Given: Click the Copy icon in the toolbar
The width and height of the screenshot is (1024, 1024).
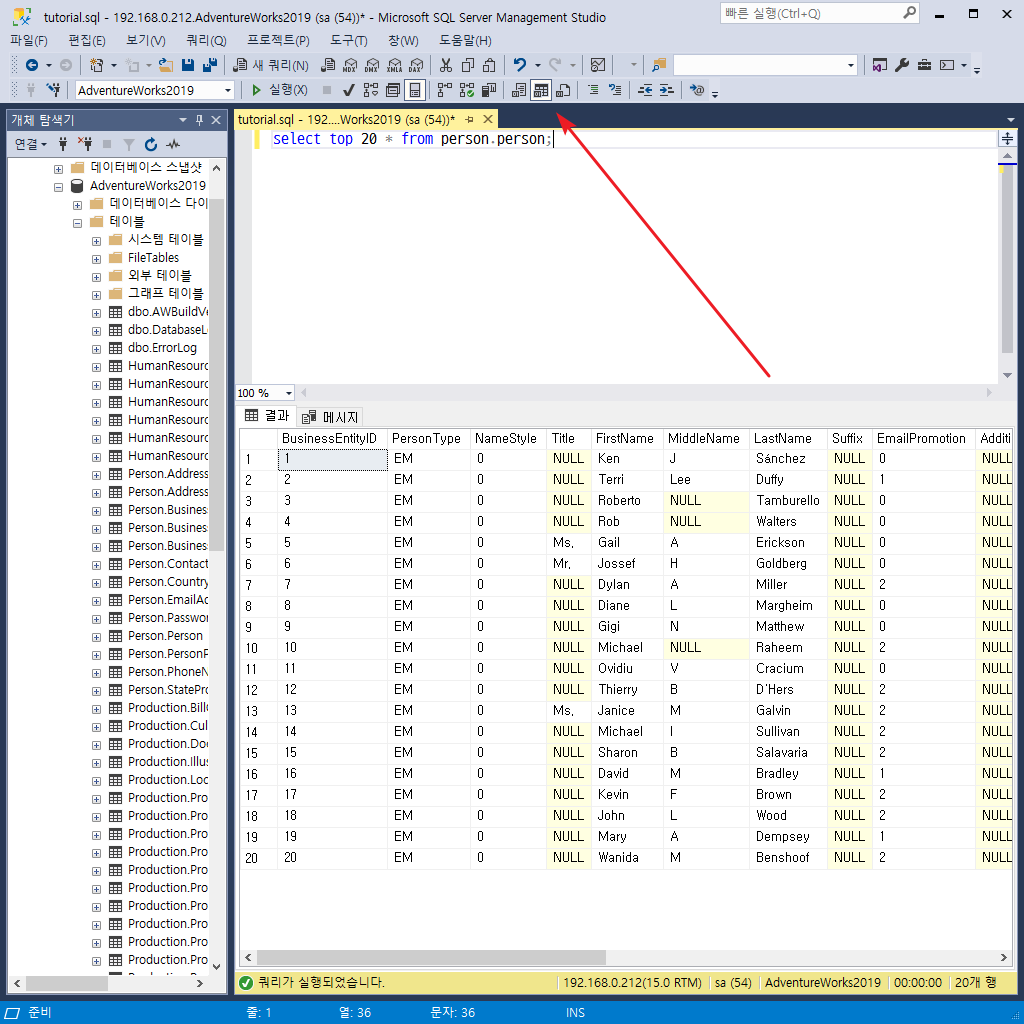Looking at the screenshot, I should pos(468,65).
